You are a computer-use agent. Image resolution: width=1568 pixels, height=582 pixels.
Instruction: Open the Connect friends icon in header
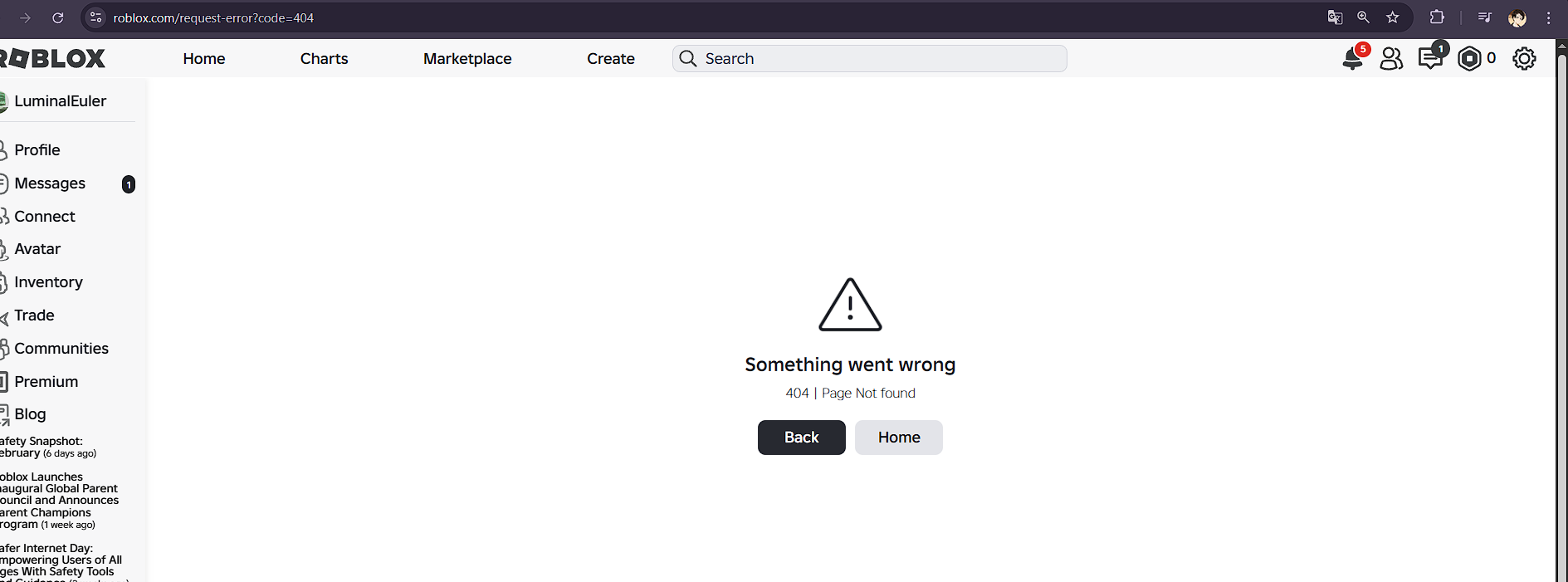coord(1391,59)
